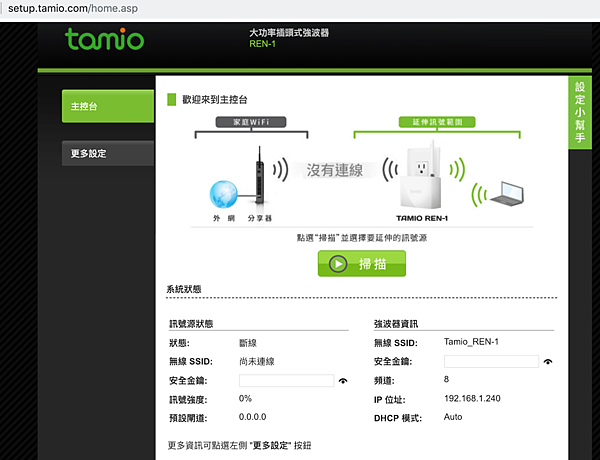This screenshot has height=460, width=600.
Task: Click the 系統狀態 section heading
Action: tap(184, 289)
